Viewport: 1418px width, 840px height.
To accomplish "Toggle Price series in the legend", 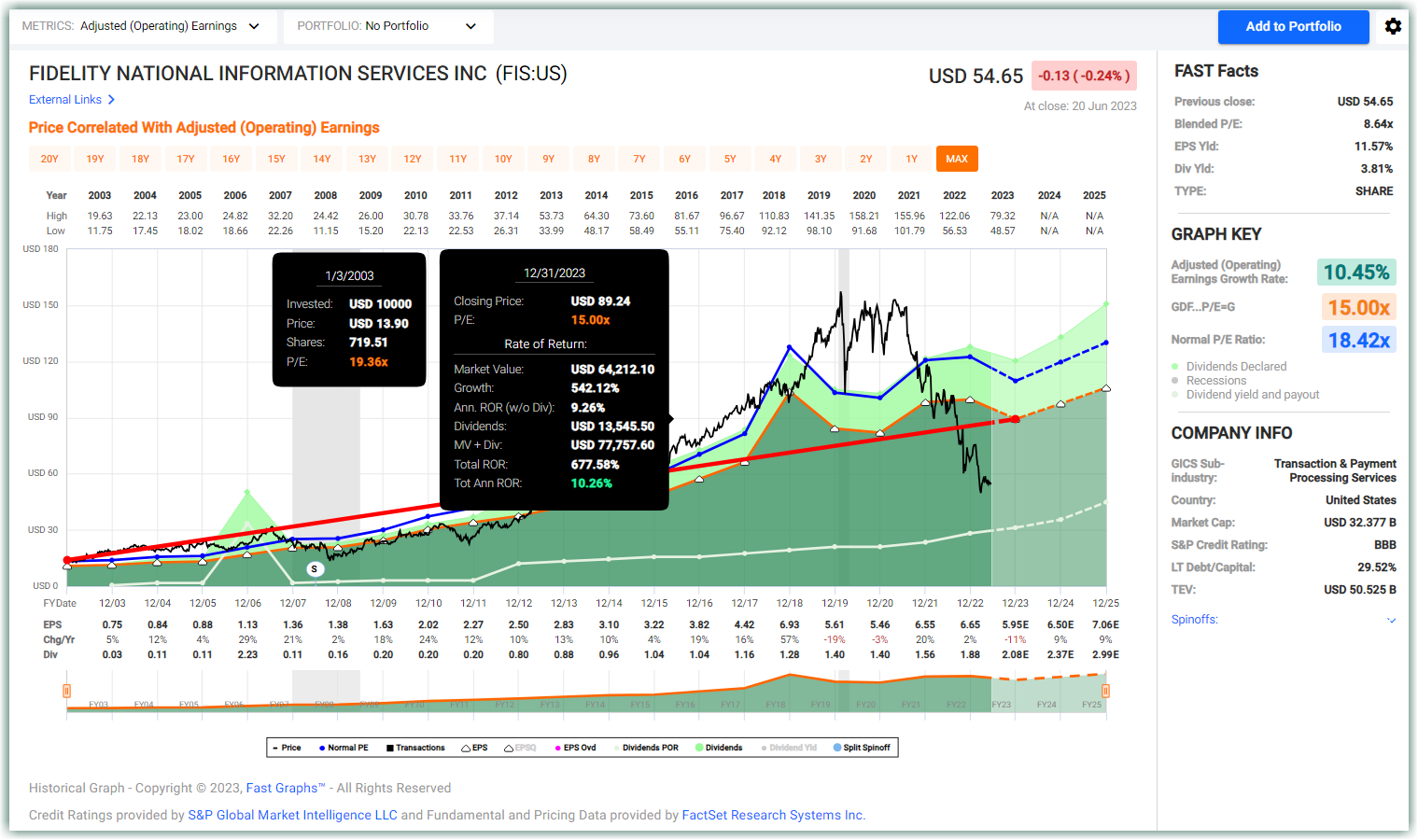I will pos(287,748).
